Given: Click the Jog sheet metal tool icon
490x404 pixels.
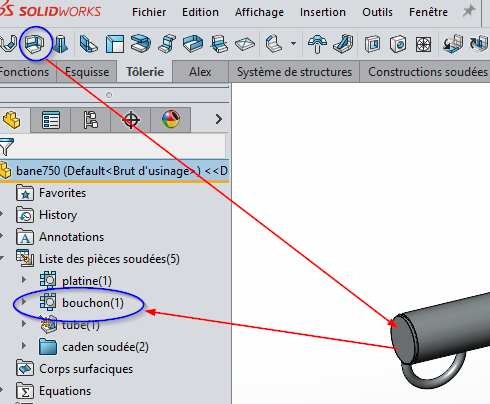Looking at the screenshot, I should coord(167,44).
